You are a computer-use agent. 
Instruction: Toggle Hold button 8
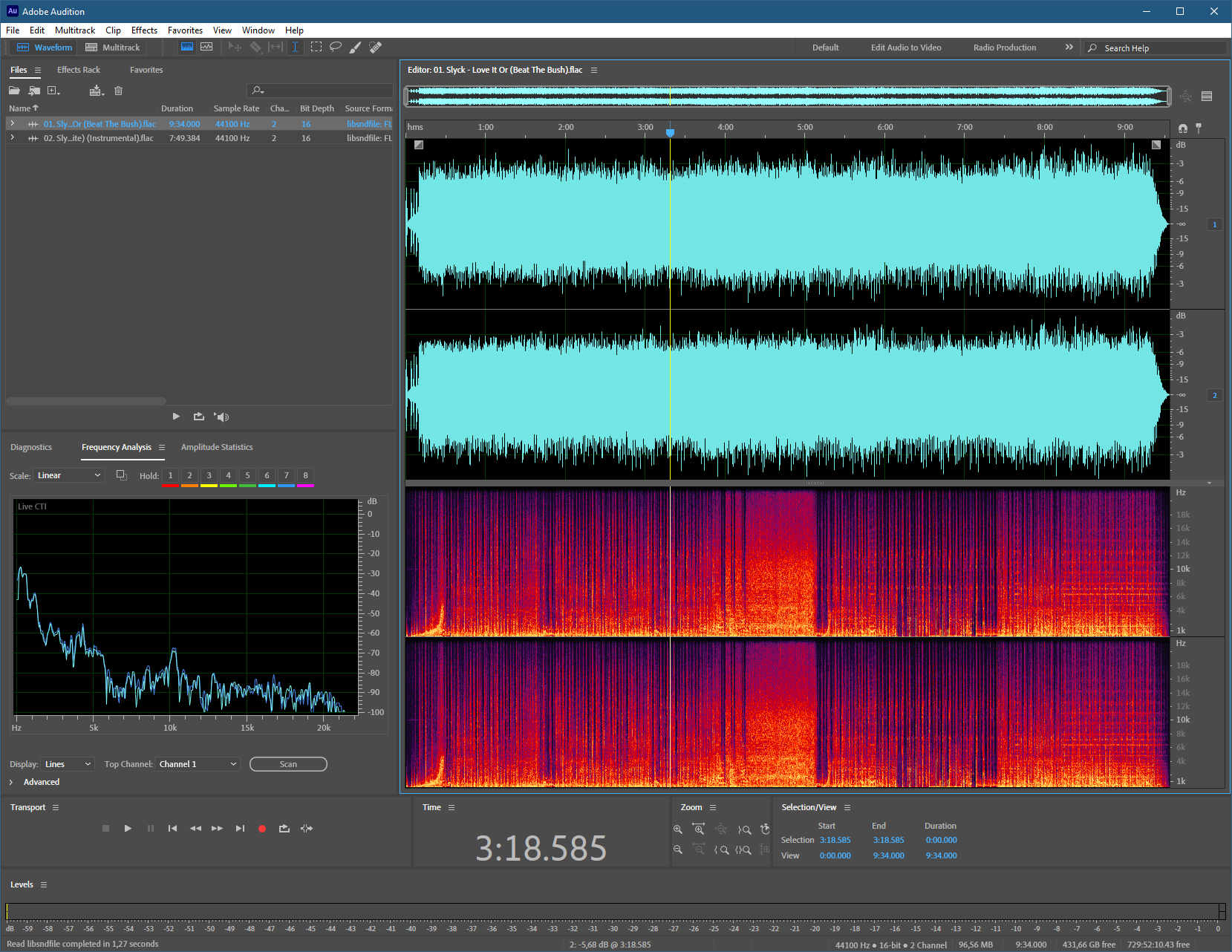click(x=305, y=475)
